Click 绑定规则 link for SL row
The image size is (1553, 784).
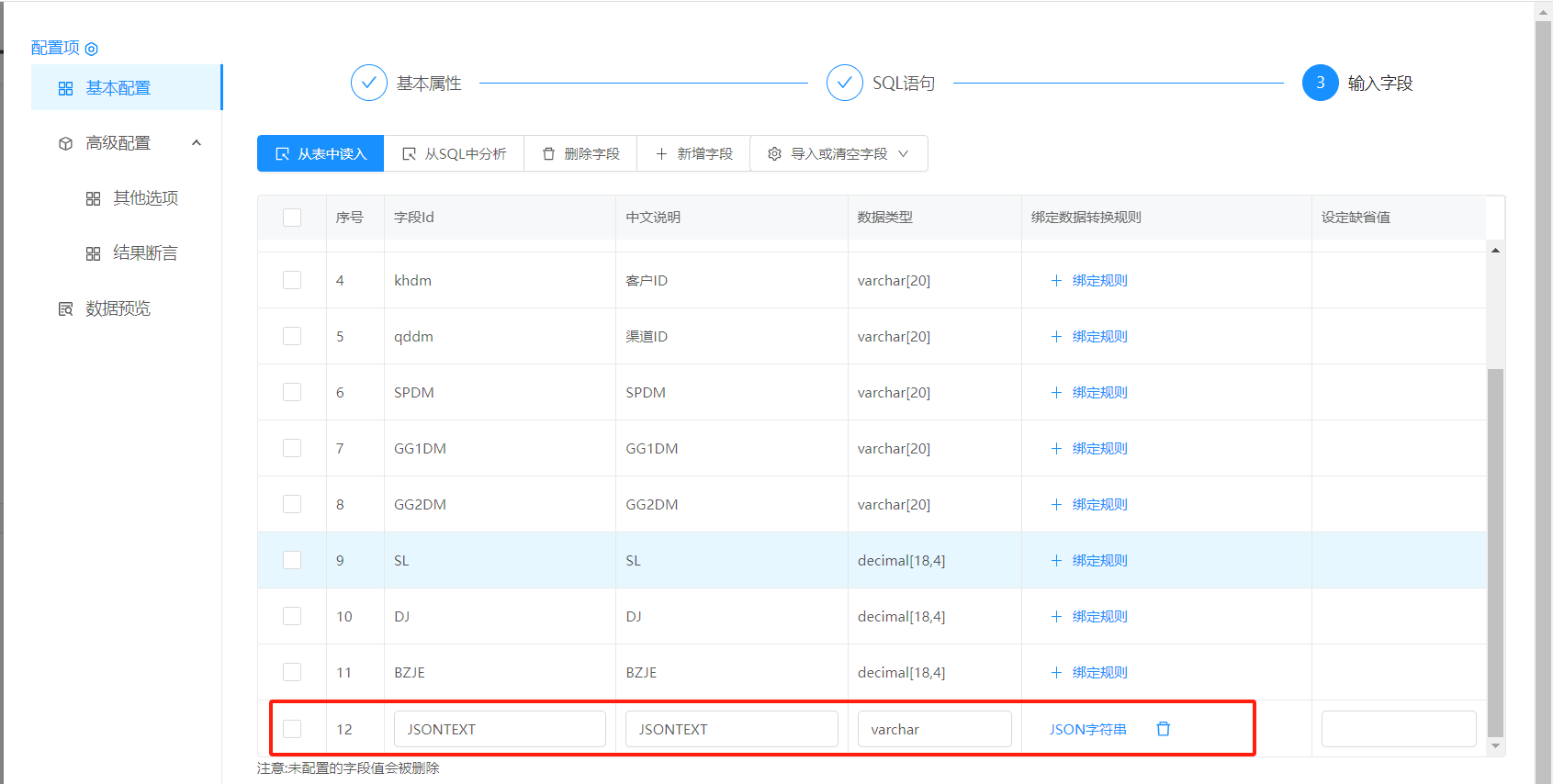(1089, 561)
